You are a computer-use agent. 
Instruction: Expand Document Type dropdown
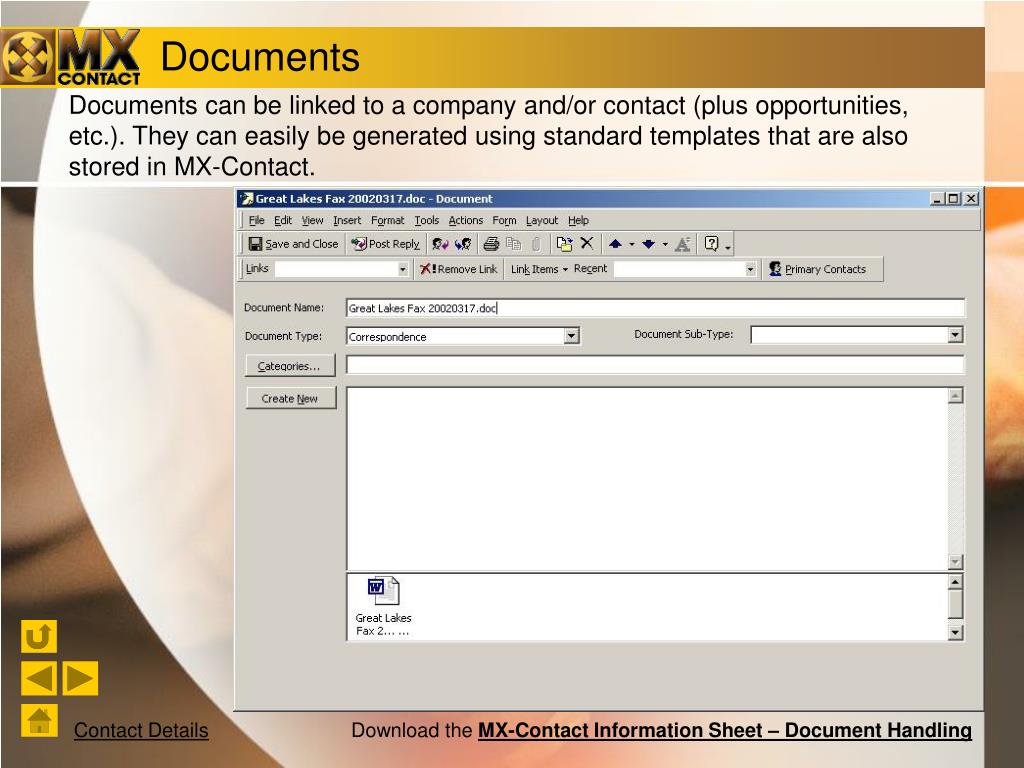tap(571, 336)
